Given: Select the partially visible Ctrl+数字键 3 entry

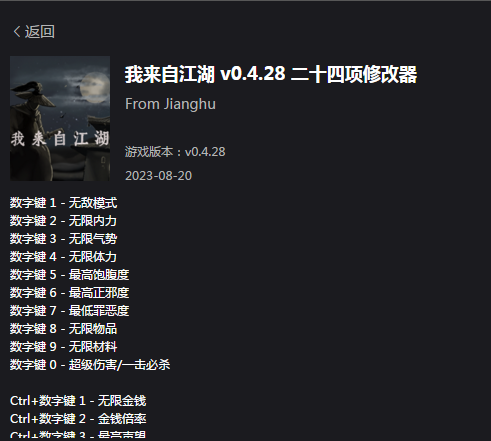Looking at the screenshot, I should (x=78, y=435).
